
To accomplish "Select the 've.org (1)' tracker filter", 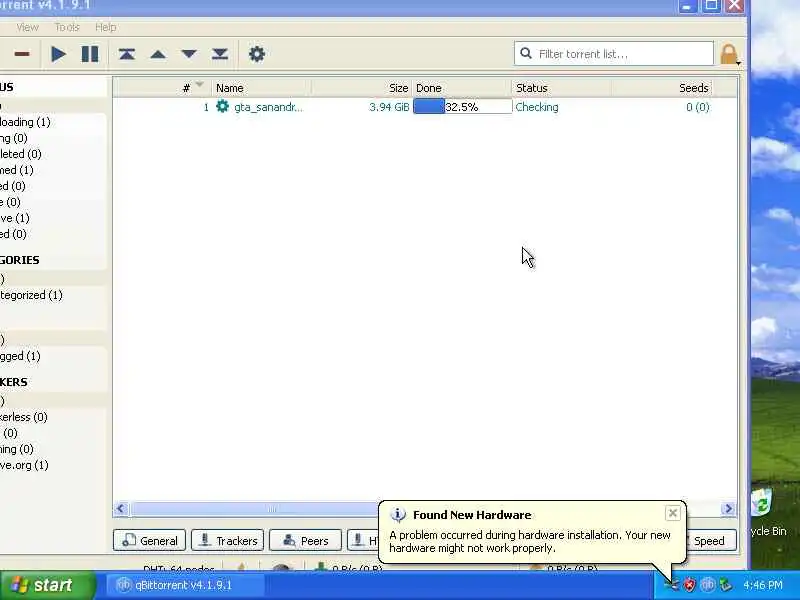I will point(24,465).
